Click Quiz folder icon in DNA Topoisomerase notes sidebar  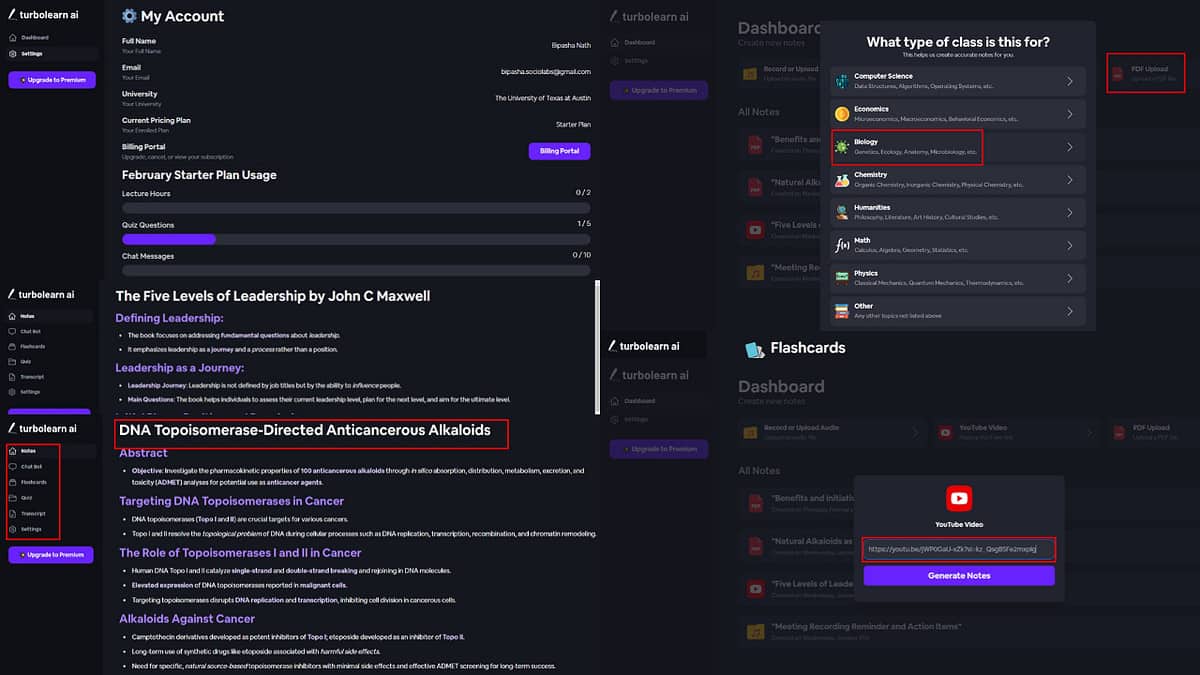pyautogui.click(x=12, y=497)
